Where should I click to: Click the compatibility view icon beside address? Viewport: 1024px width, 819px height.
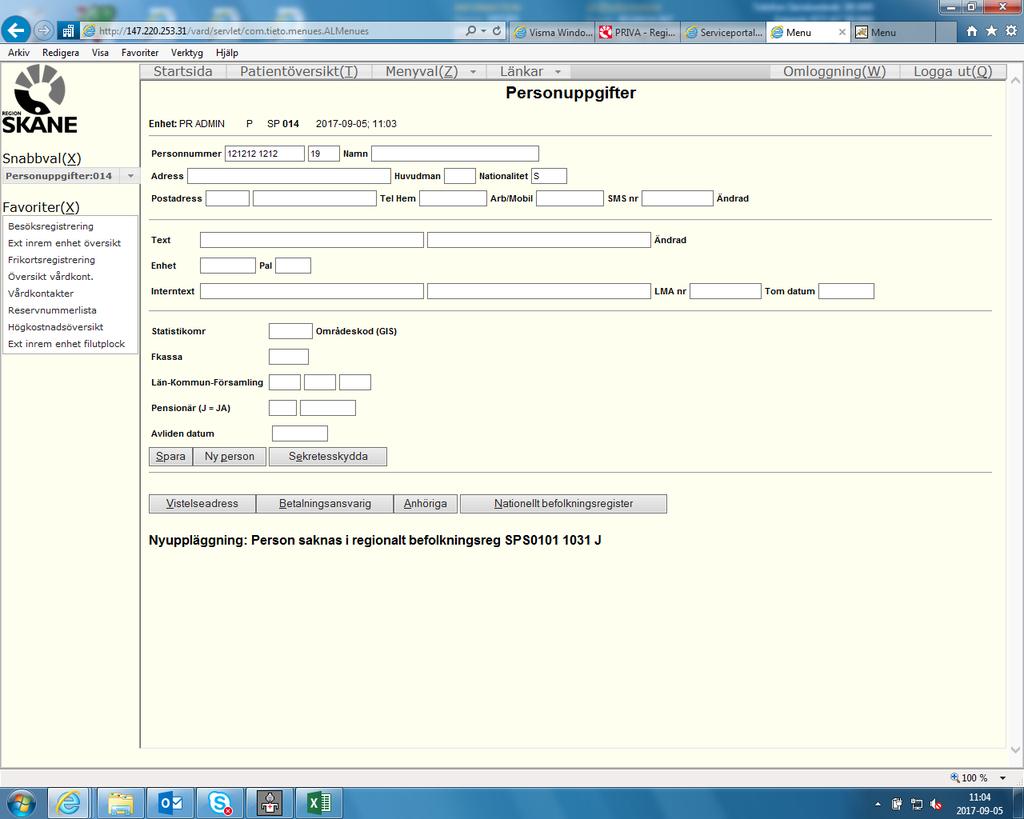67,31
